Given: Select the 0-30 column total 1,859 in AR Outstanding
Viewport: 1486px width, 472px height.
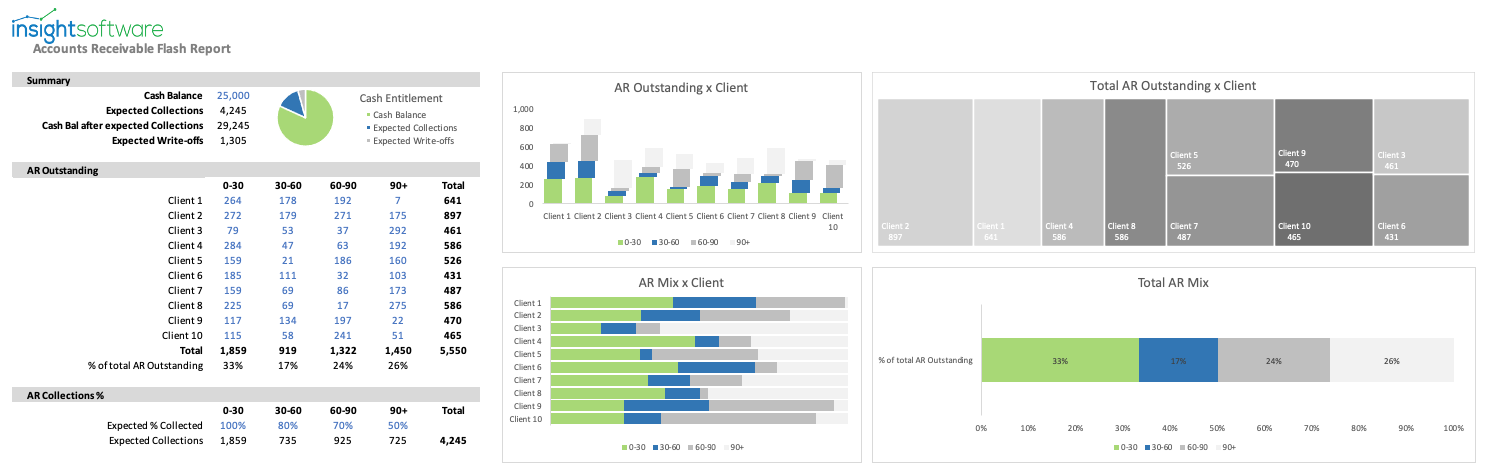Looking at the screenshot, I should click(233, 351).
